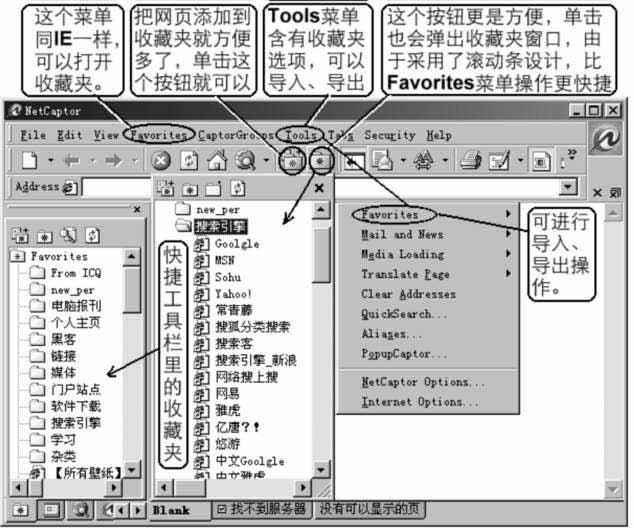Select the 电脑报刊 folder in sidebar
The image size is (634, 528).
(76, 306)
